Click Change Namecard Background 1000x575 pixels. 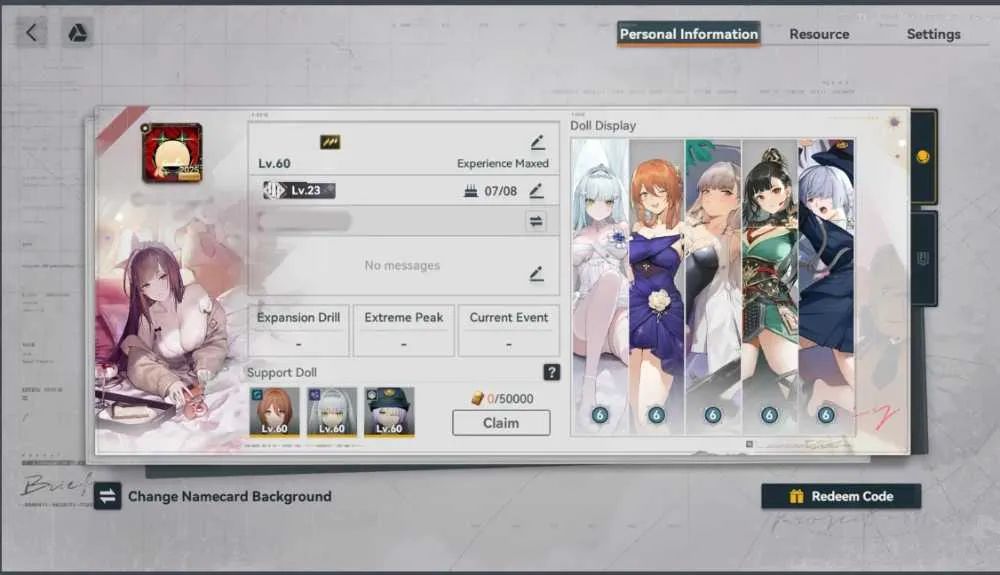coord(230,496)
